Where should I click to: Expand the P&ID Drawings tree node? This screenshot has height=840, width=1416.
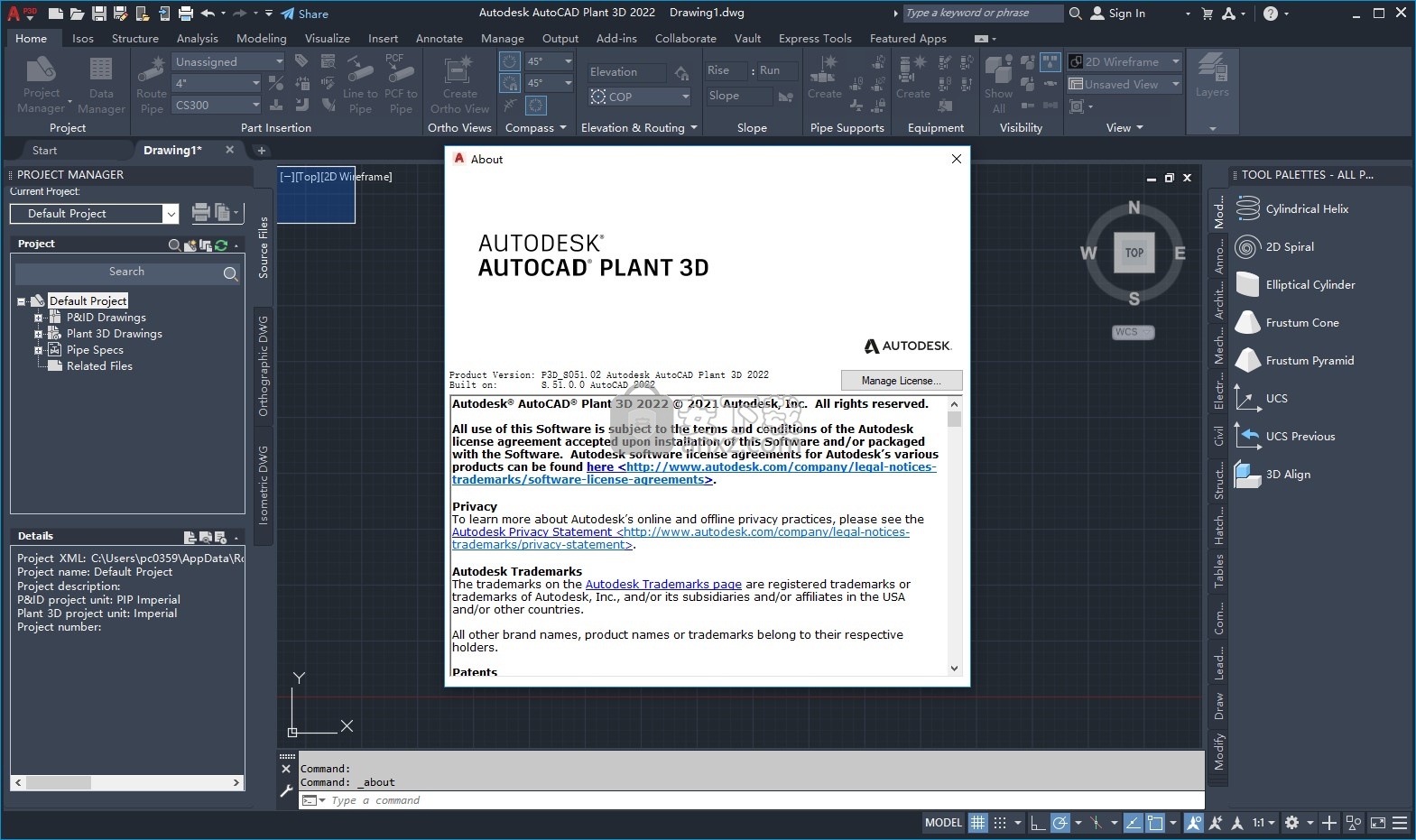pos(39,318)
